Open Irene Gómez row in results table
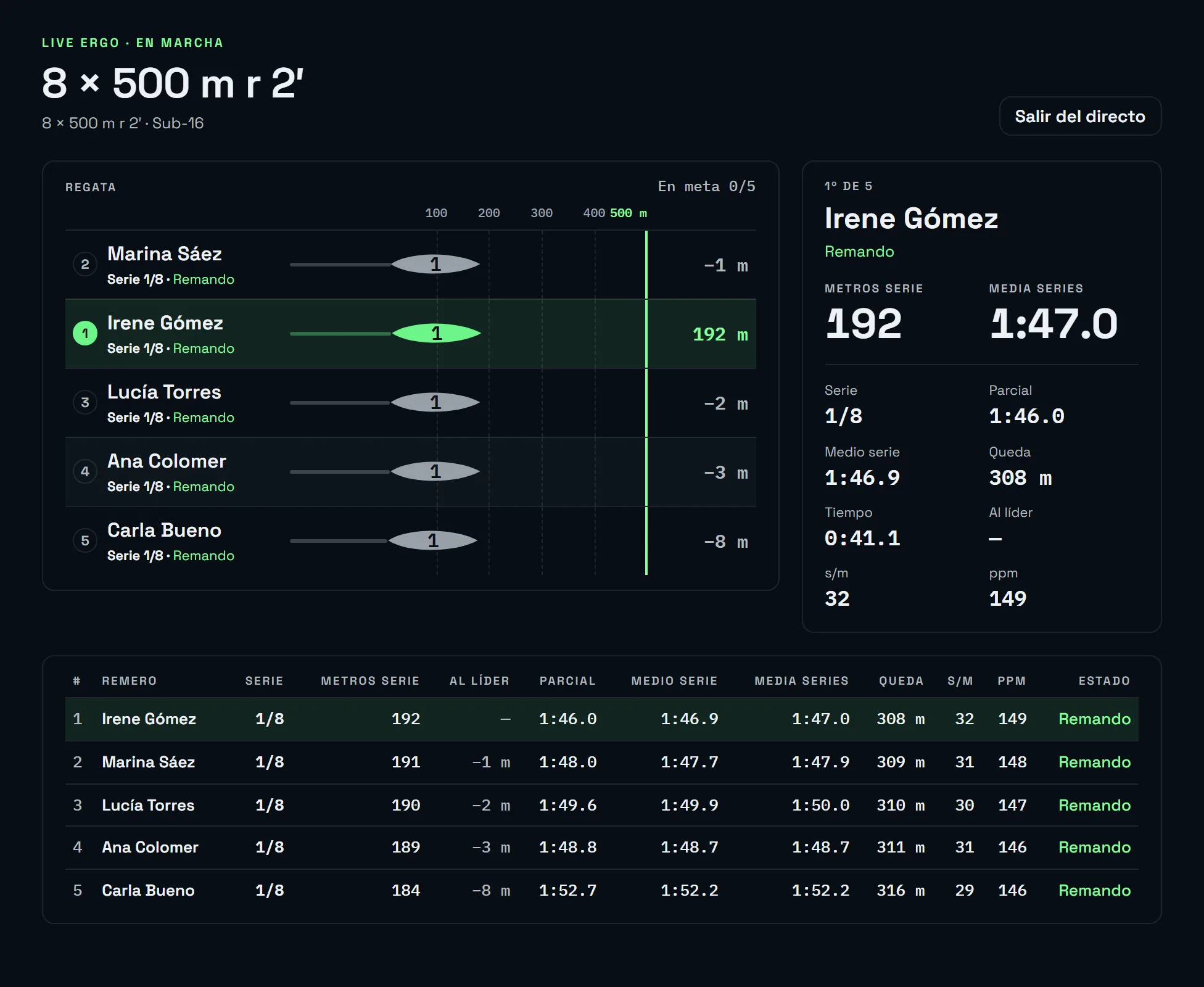This screenshot has height=987, width=1204. click(x=602, y=719)
